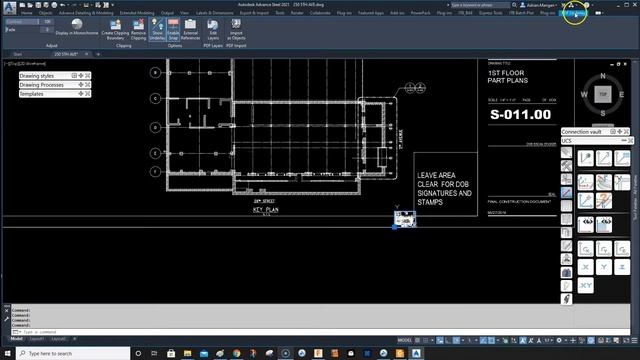640x360 pixels.
Task: Adjust the Fade slider
Action: point(22,30)
